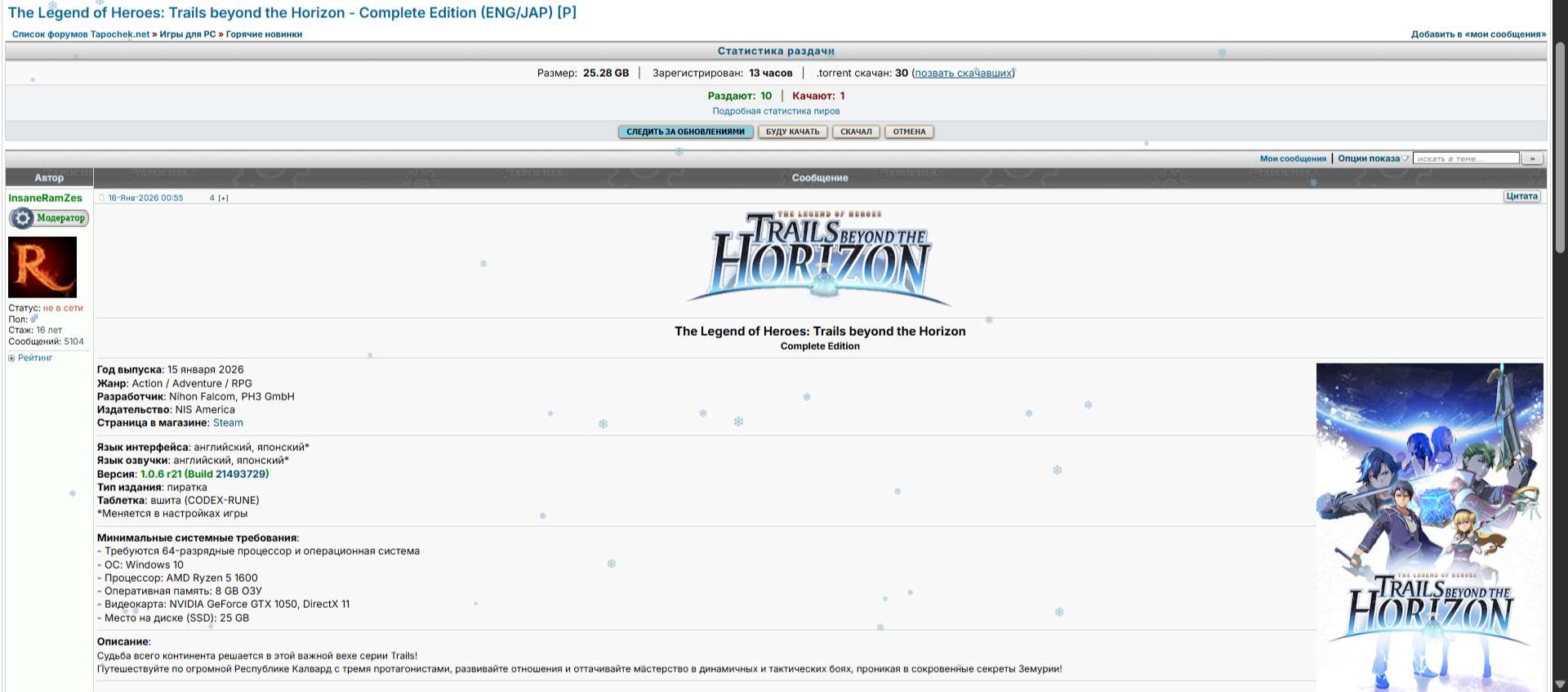Click the 'Язык озвучки: английский, японский' line
The image size is (1568, 692).
(x=193, y=461)
